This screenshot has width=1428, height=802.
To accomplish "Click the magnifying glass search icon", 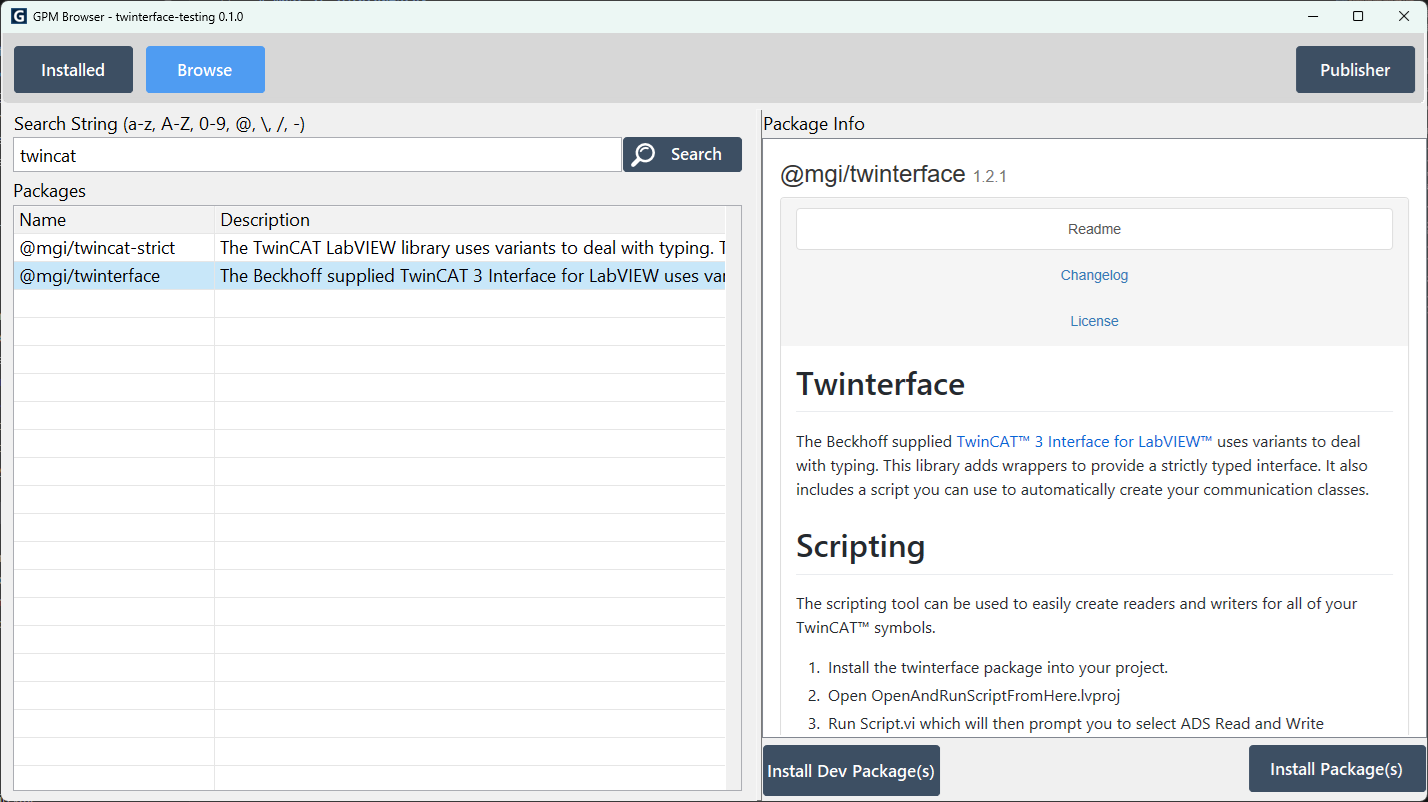I will [644, 154].
